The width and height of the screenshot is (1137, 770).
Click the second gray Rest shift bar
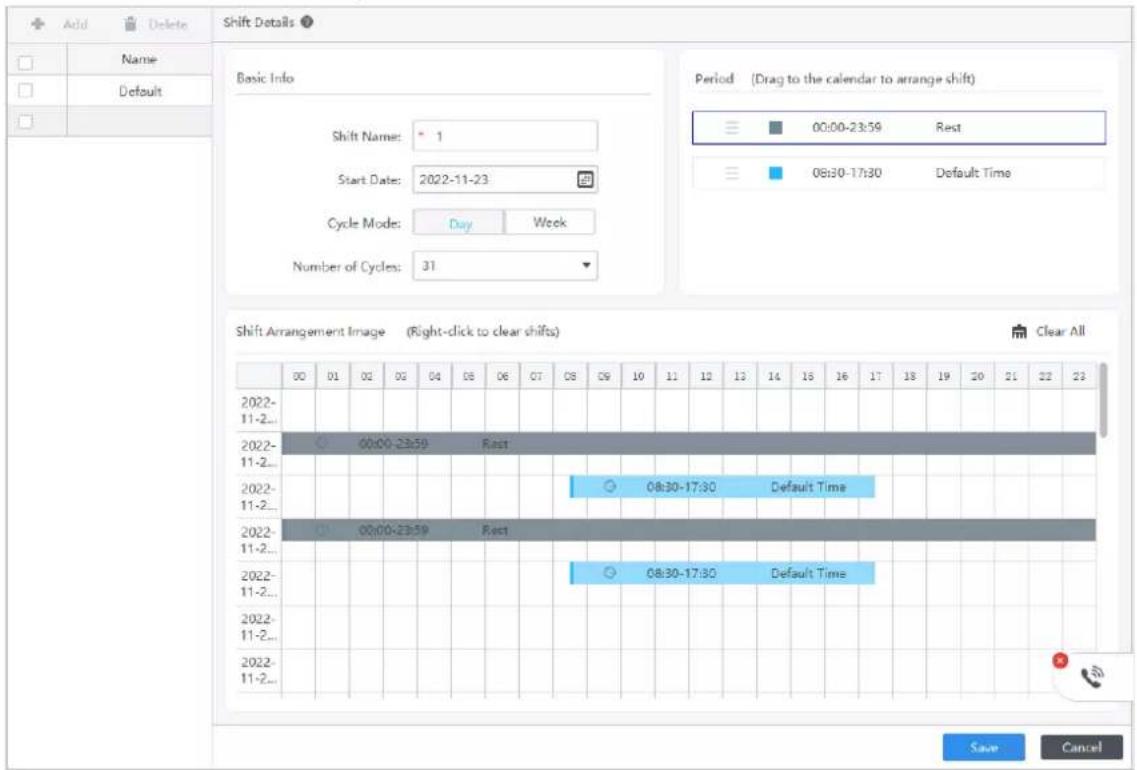[x=688, y=530]
